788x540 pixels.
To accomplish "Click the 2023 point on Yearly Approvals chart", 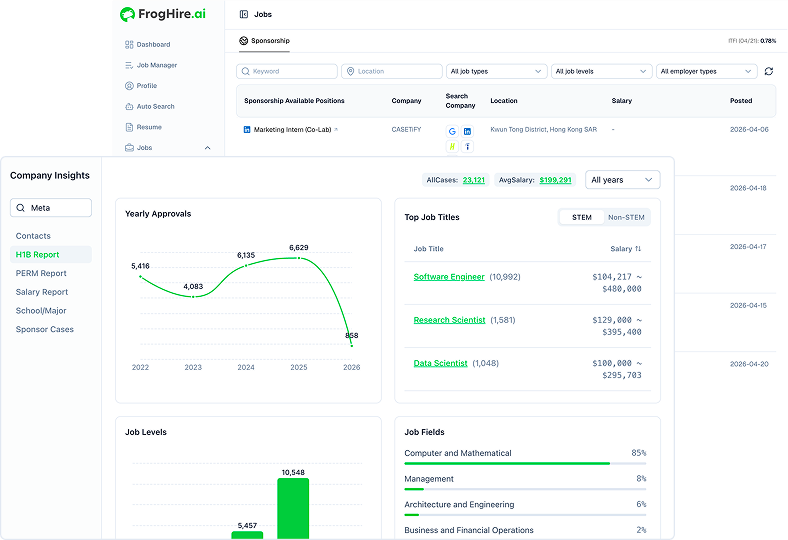I will click(x=193, y=297).
